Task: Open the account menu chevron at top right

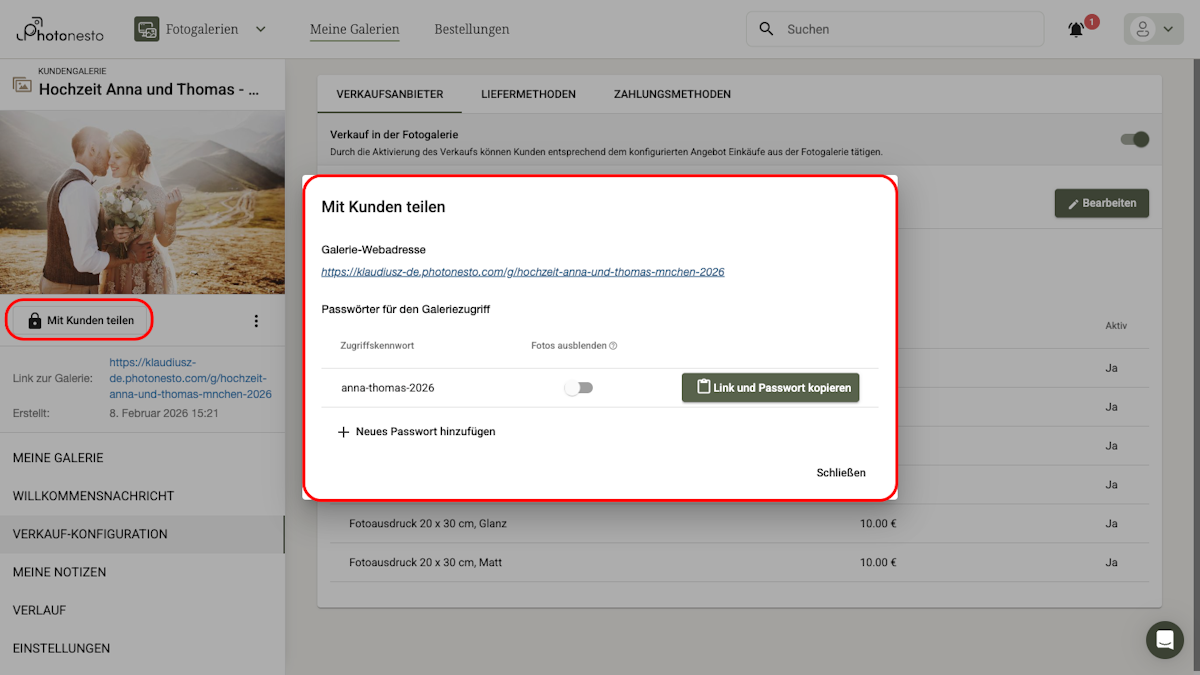Action: (1166, 29)
